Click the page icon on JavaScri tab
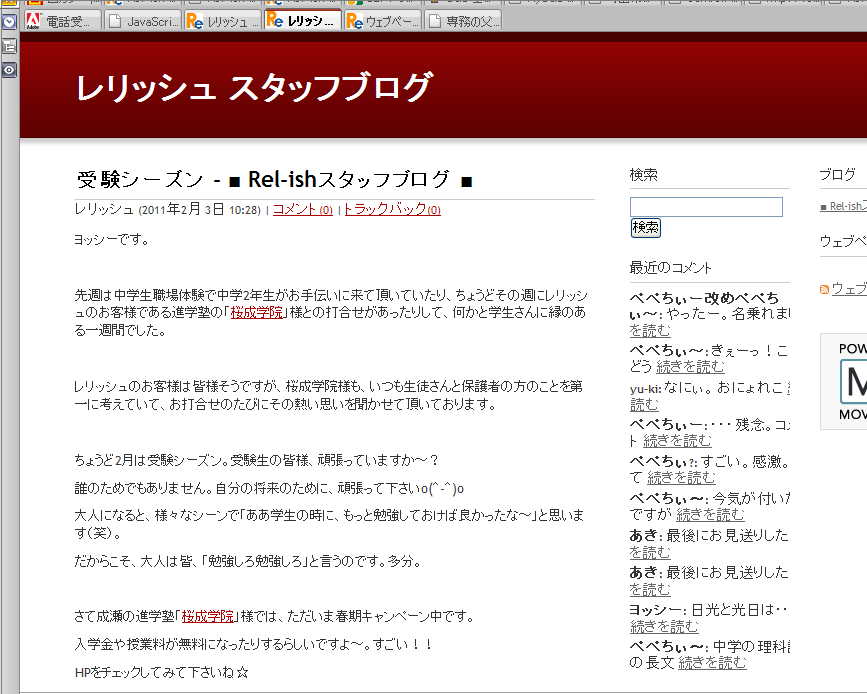Image resolution: width=867 pixels, height=694 pixels. pyautogui.click(x=115, y=21)
